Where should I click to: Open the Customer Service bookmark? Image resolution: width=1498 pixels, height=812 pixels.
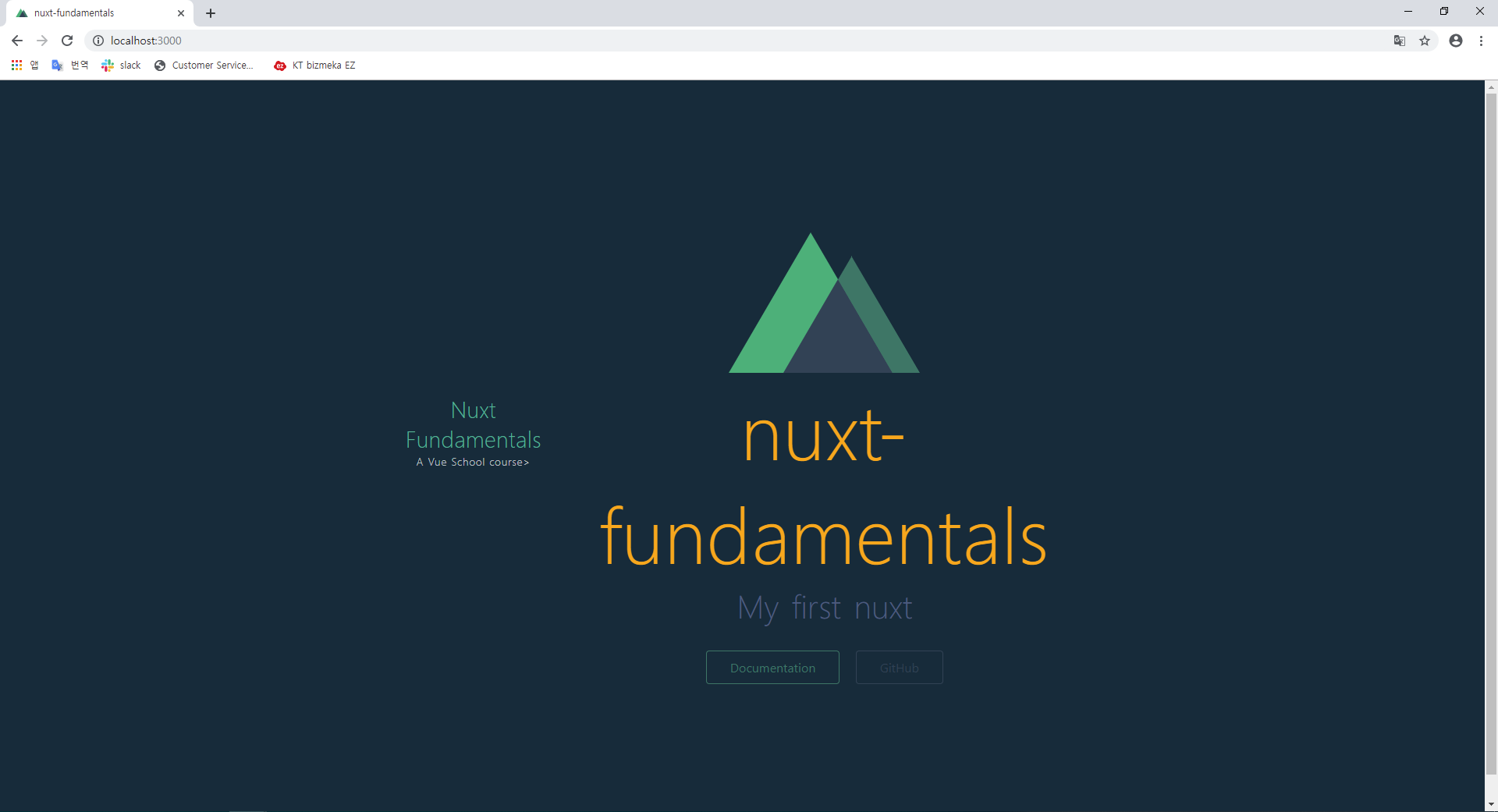pyautogui.click(x=204, y=66)
